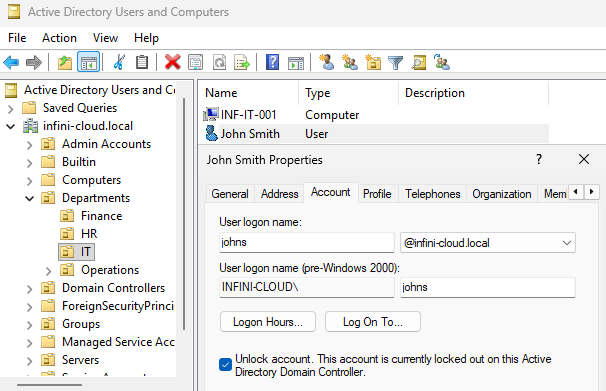
Task: Click the tree pane vertical scrollbar
Action: click(184, 214)
